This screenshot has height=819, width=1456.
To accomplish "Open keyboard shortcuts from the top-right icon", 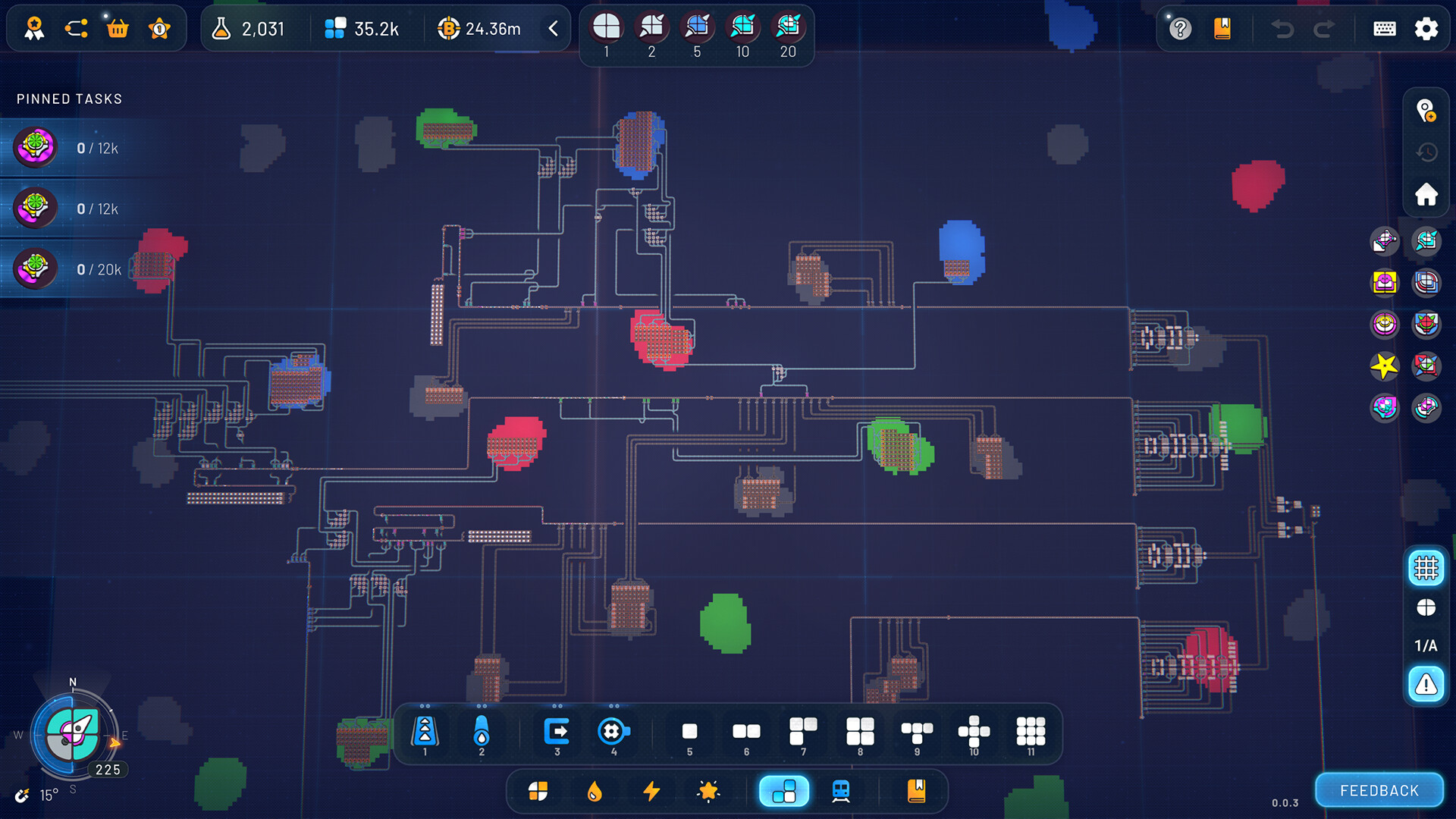I will point(1385,28).
